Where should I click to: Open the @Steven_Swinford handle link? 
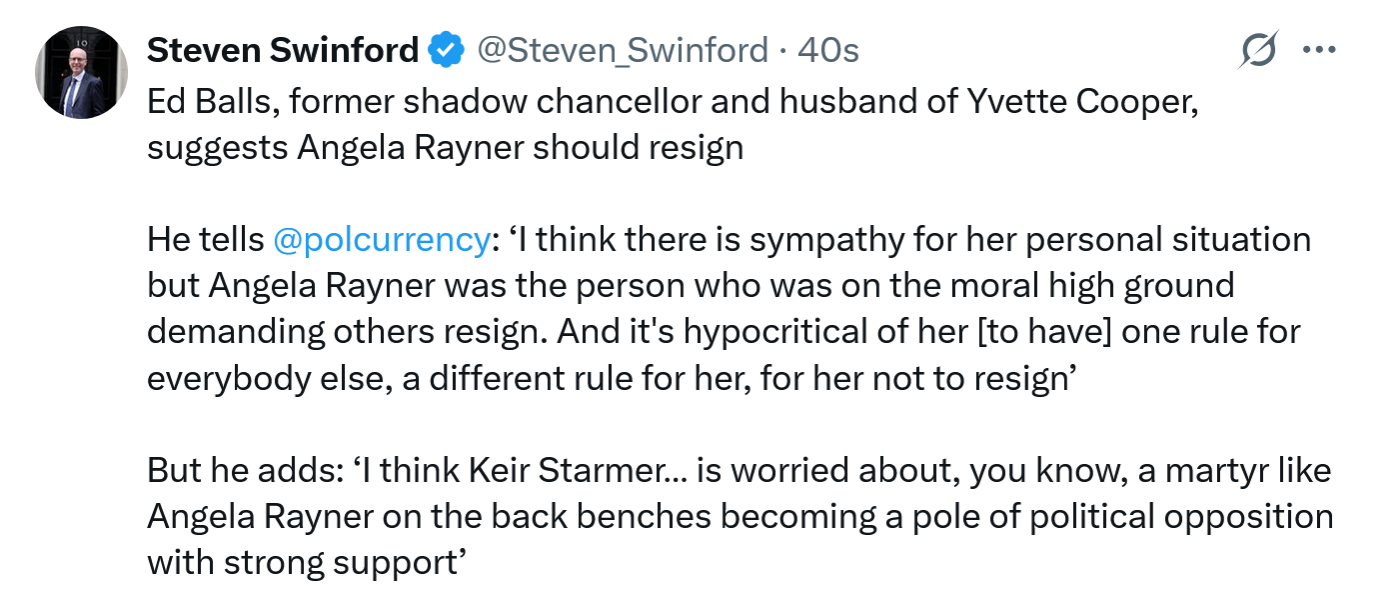pos(624,49)
